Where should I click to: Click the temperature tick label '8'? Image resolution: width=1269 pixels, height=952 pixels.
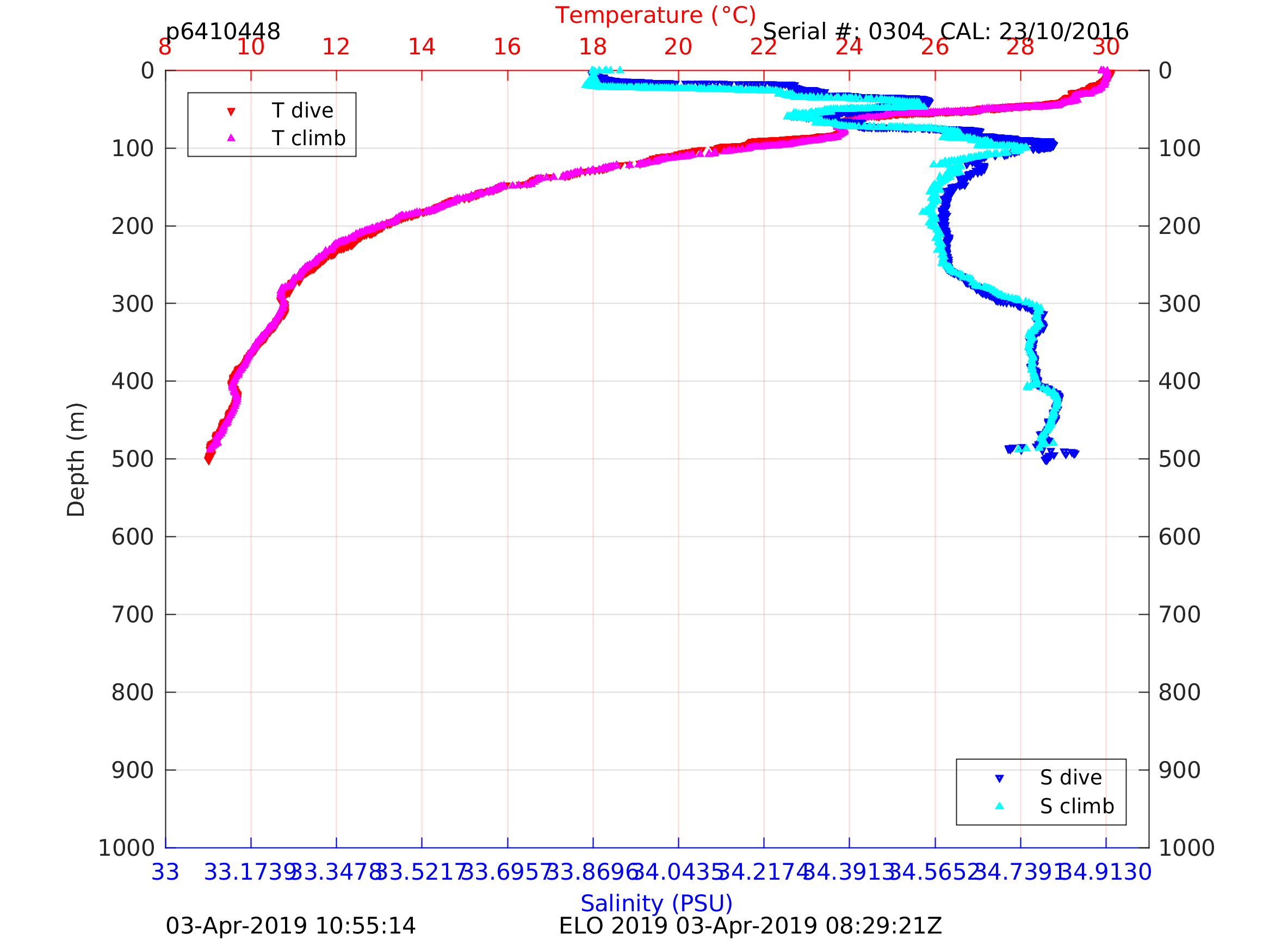tap(165, 47)
